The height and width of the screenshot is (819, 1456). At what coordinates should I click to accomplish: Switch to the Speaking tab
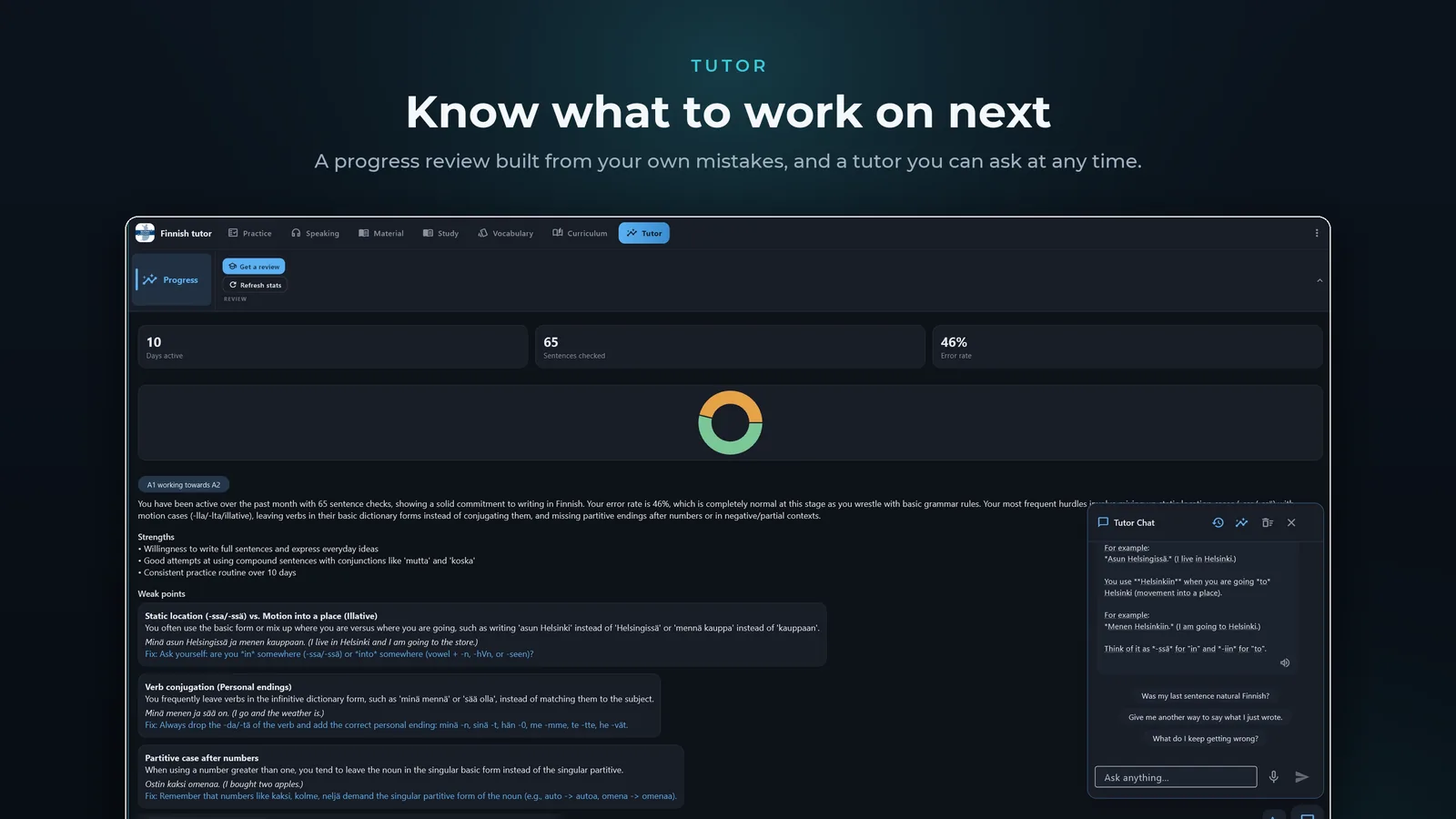(x=315, y=233)
